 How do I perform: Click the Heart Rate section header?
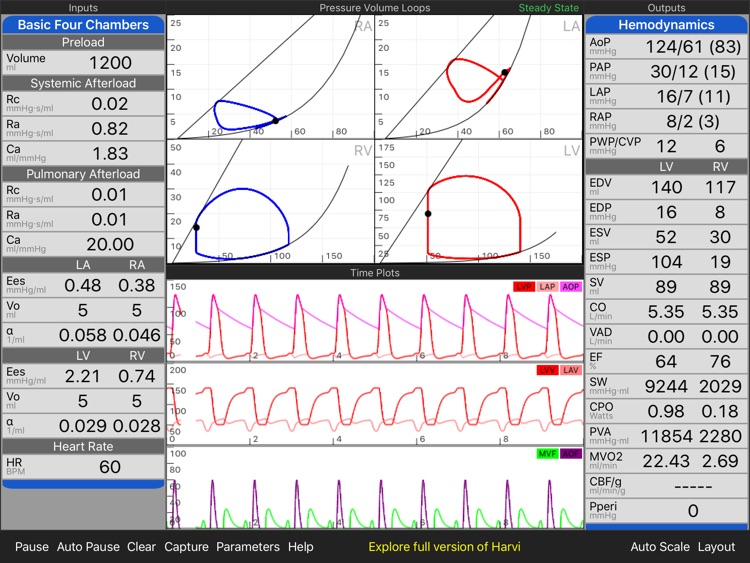[83, 446]
